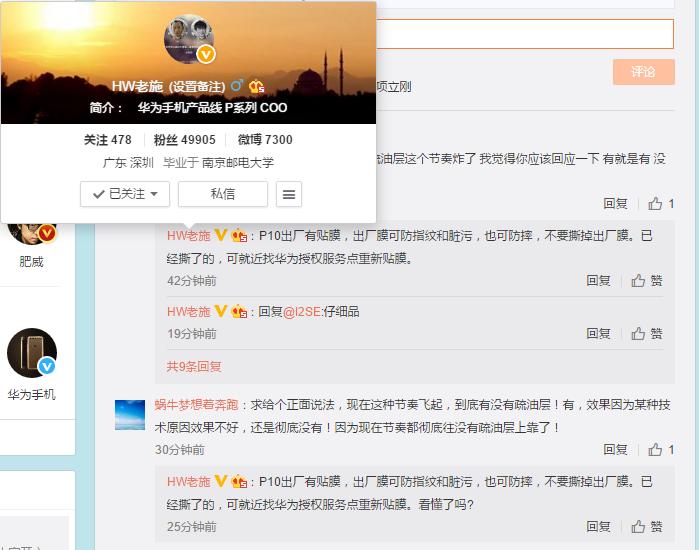Like the reply posted 19 minutes ago
699x550 pixels.
coord(647,334)
